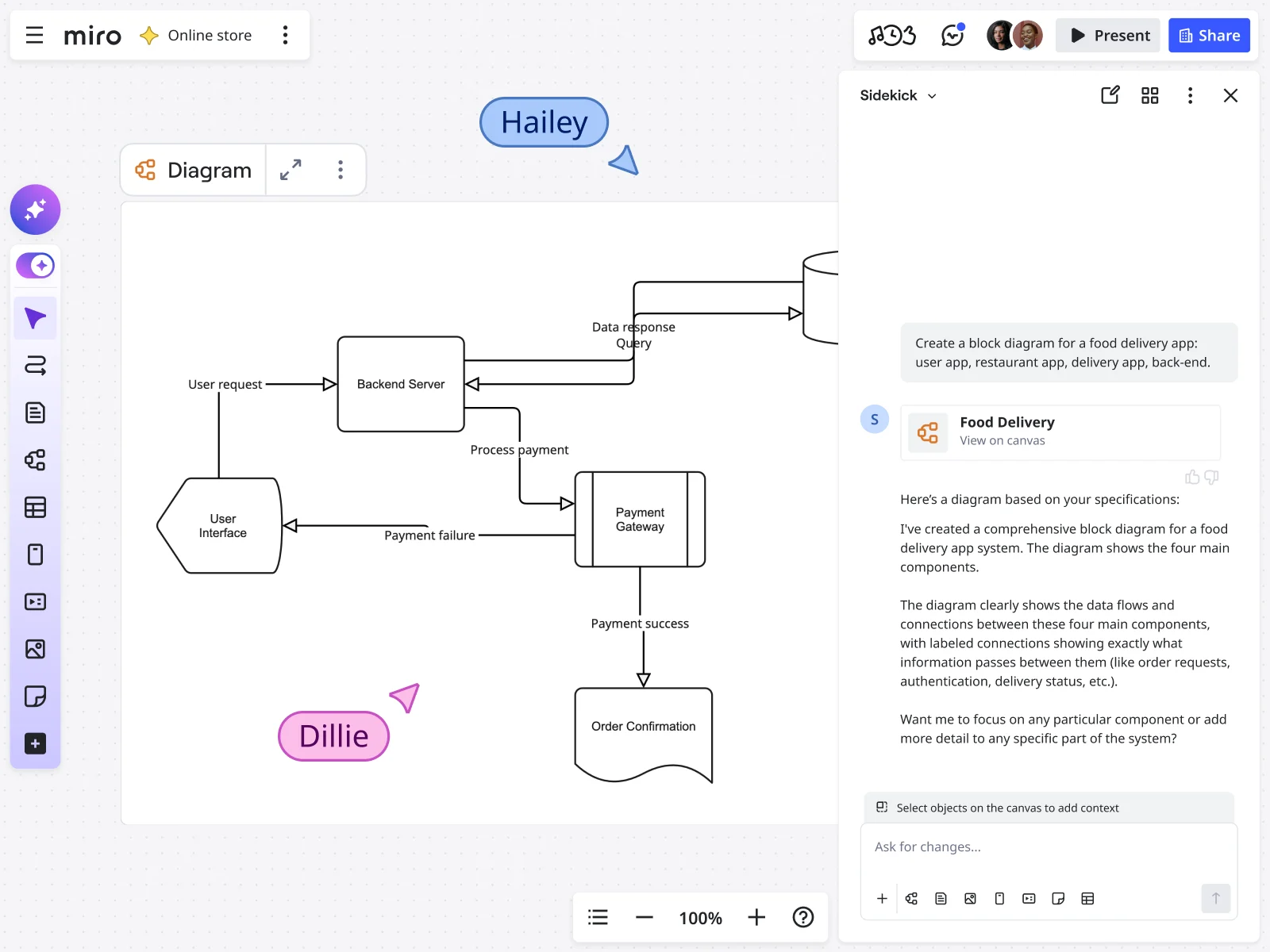Open Sidekick in a new window
Viewport: 1270px width, 952px height.
click(x=1110, y=95)
